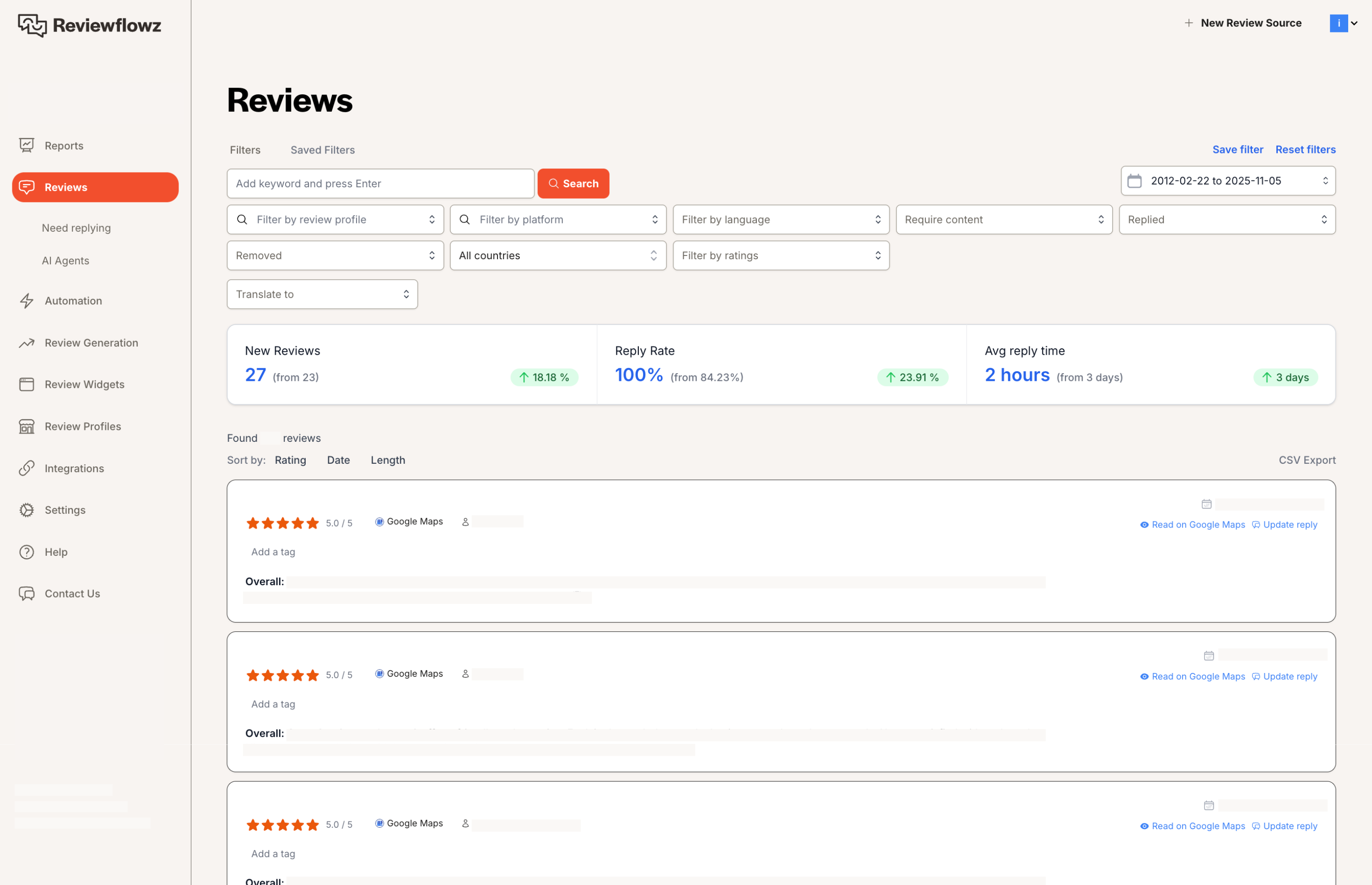Click the Review Generation trend arrow icon
1372x885 pixels.
click(x=27, y=343)
